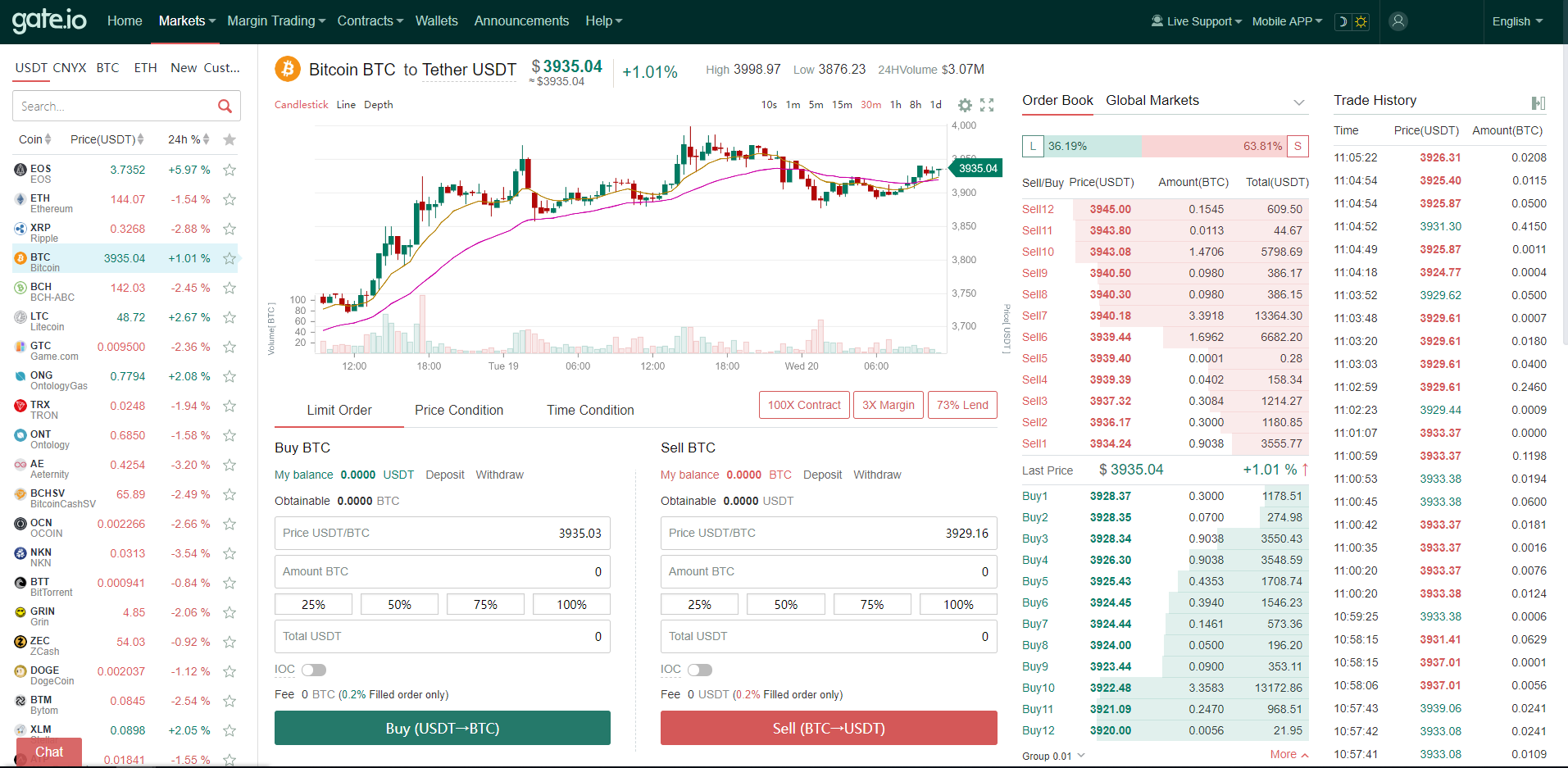Toggle dark/light theme switch
1568x768 pixels.
(x=1352, y=21)
